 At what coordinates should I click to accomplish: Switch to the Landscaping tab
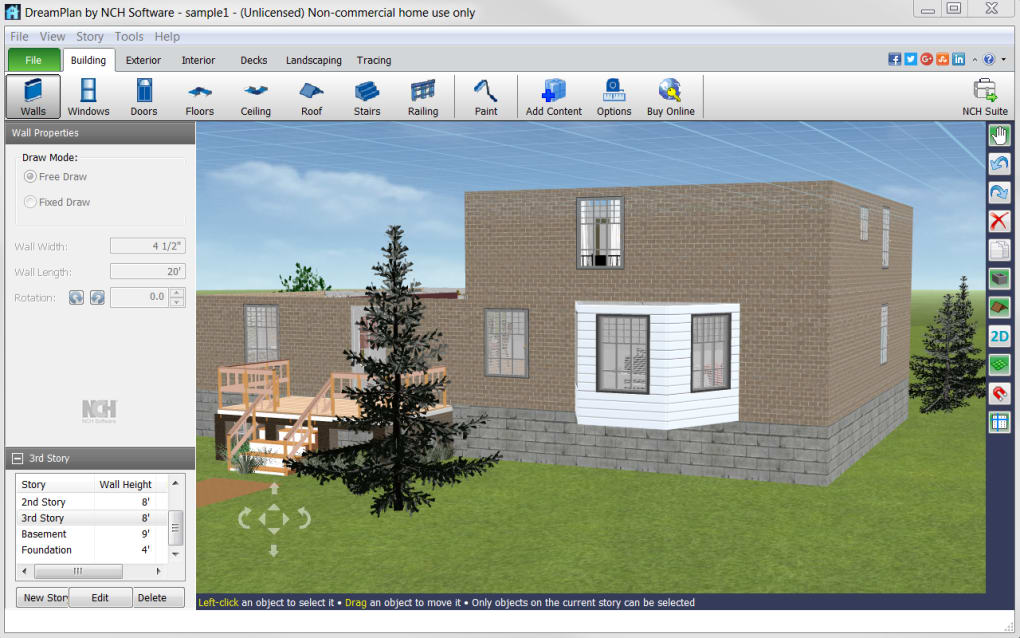314,60
